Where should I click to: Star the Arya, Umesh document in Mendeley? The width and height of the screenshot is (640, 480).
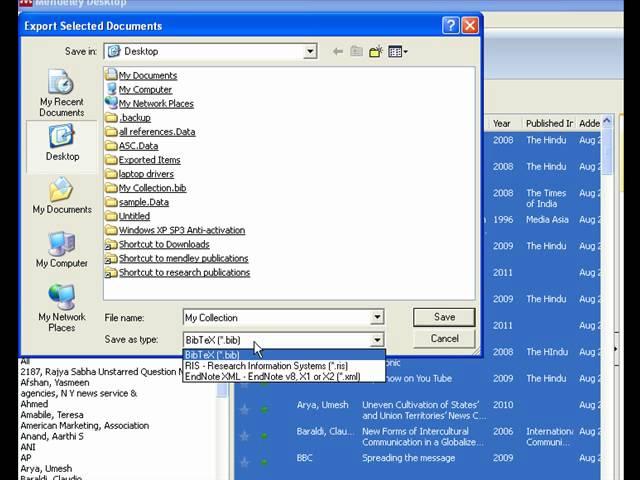pyautogui.click(x=244, y=409)
